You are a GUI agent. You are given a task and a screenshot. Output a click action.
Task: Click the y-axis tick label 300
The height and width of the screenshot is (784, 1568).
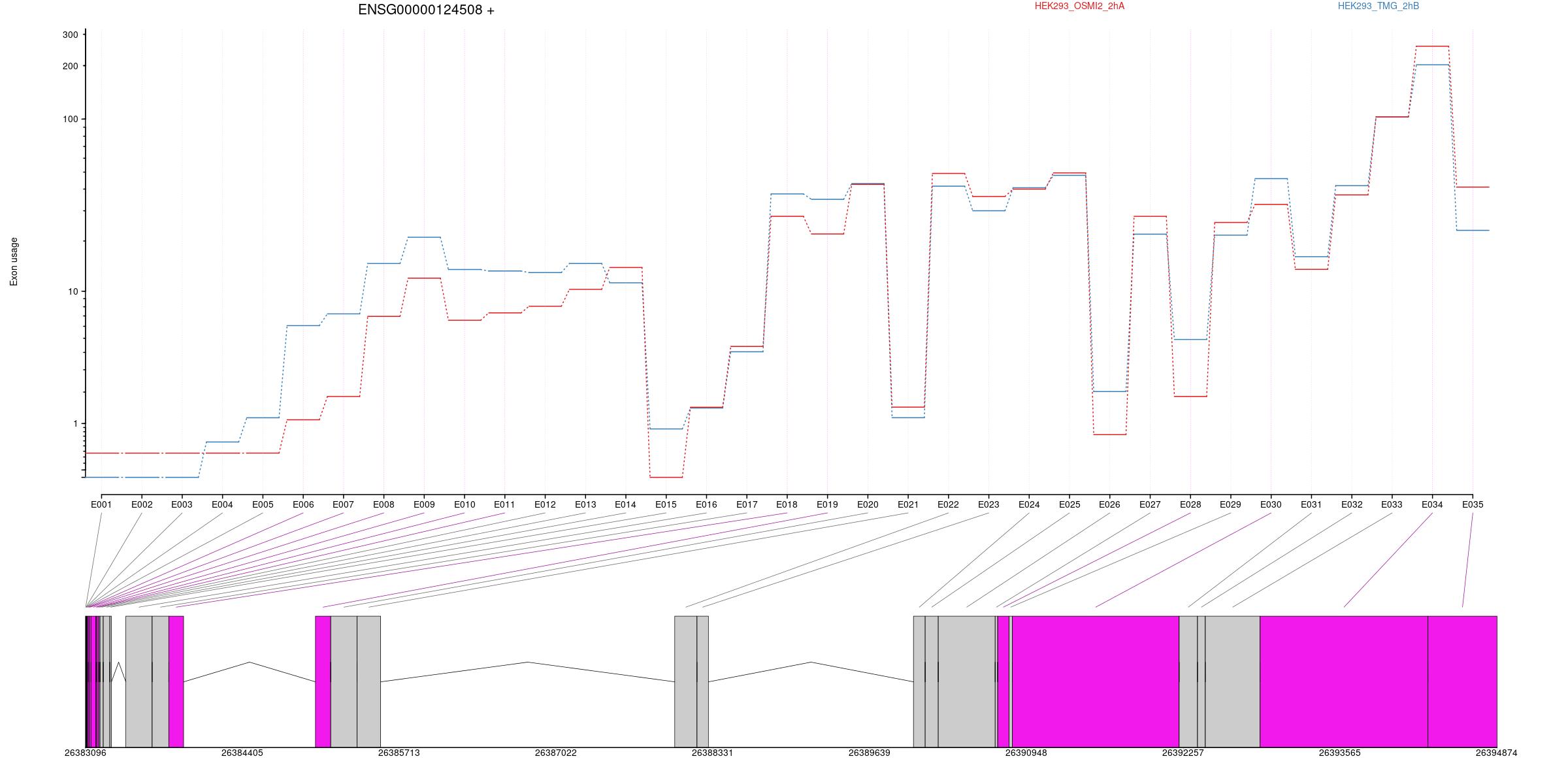click(70, 35)
